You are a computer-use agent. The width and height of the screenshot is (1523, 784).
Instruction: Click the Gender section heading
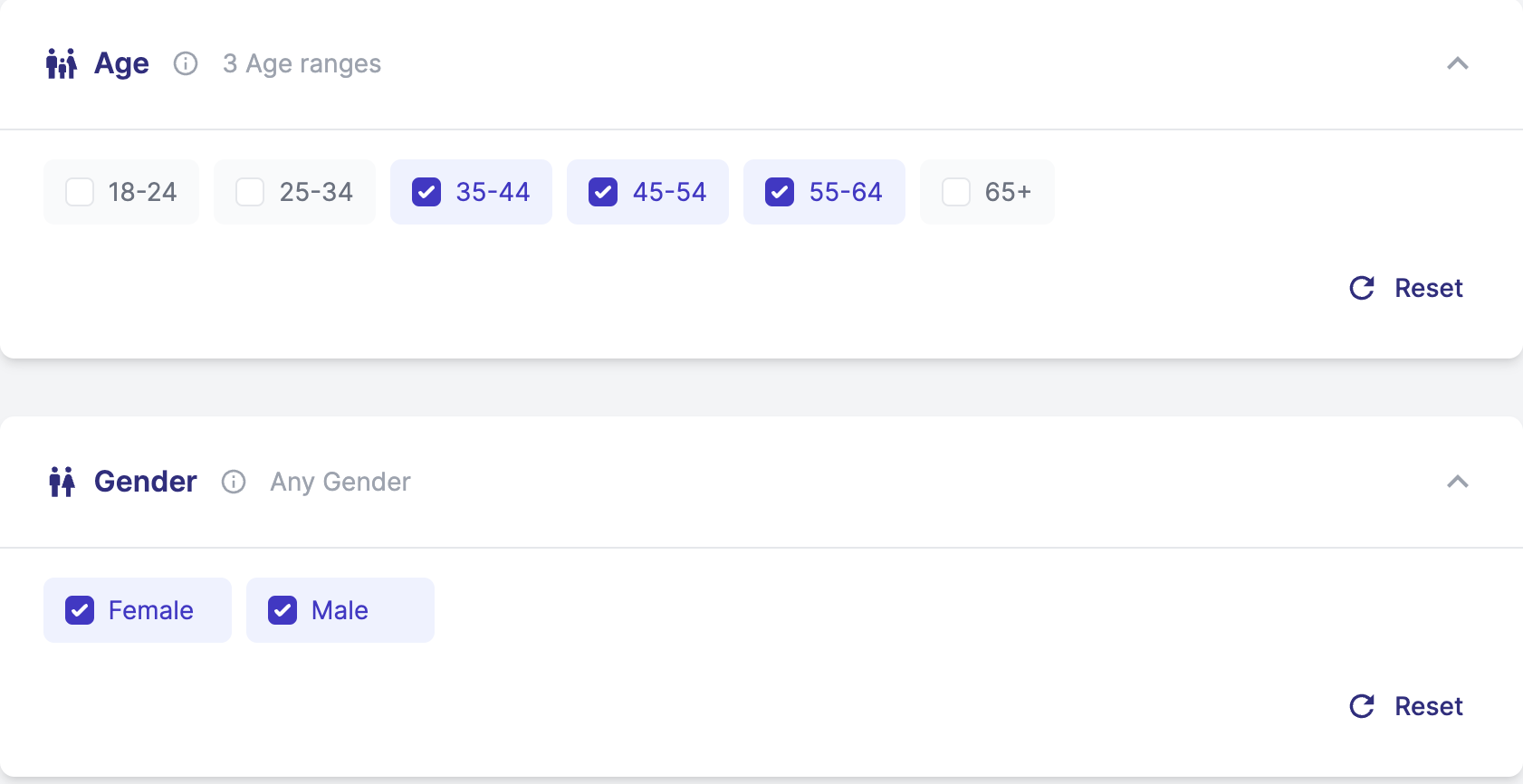click(x=146, y=482)
